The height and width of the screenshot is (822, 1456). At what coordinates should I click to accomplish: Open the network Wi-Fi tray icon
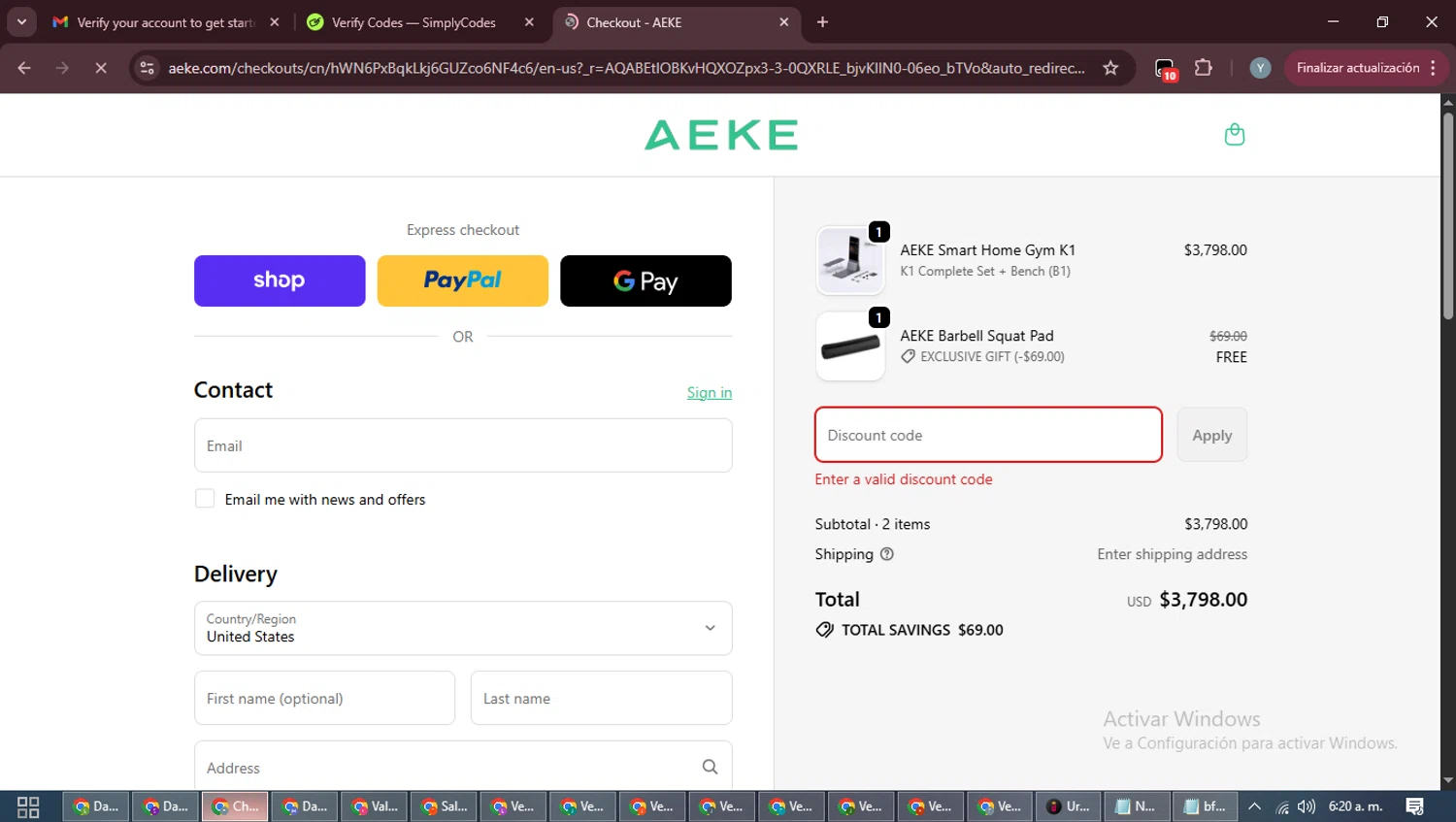pos(1282,806)
